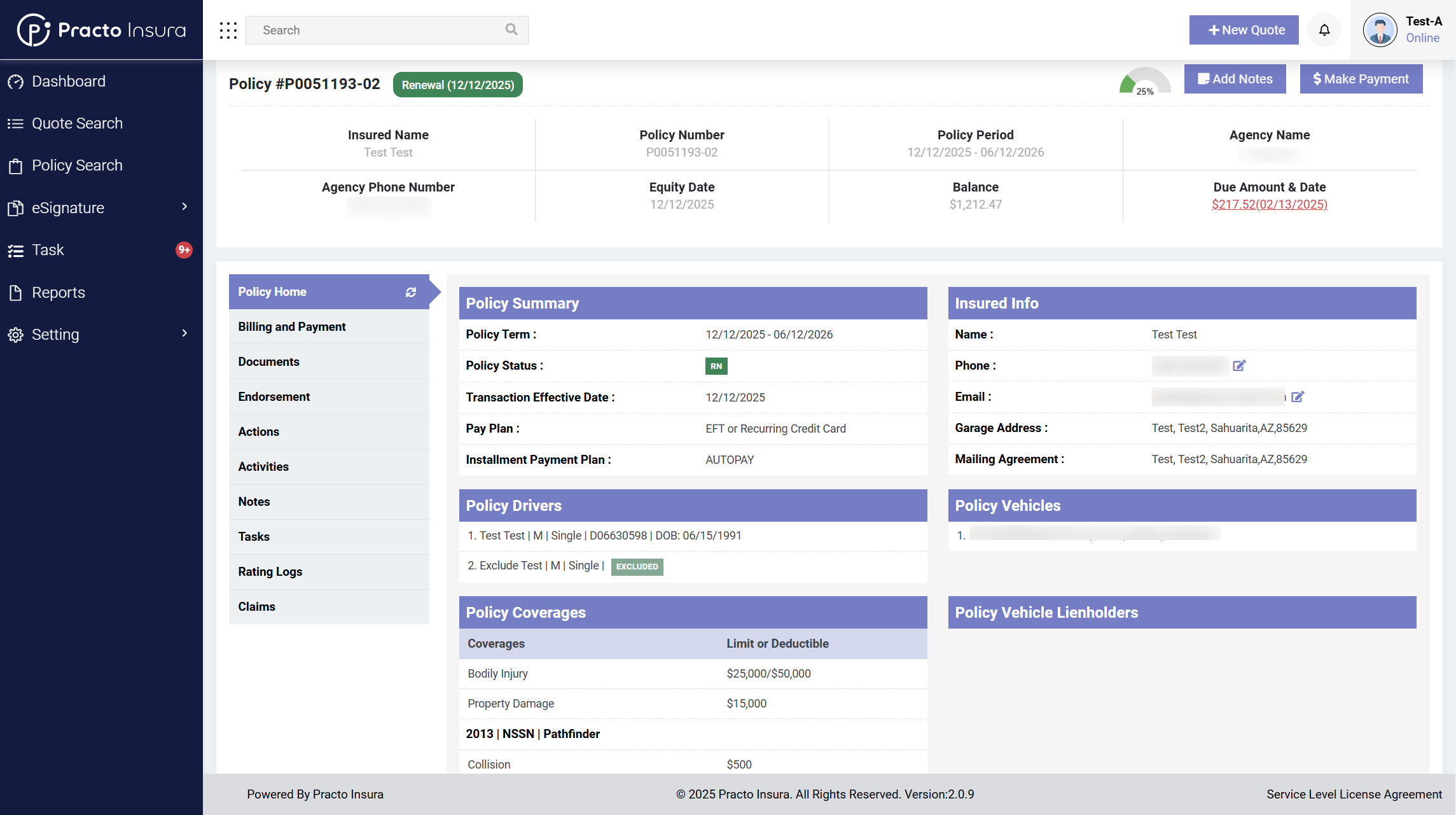Click the Practo Insura logo
The width and height of the screenshot is (1456, 815).
(102, 30)
